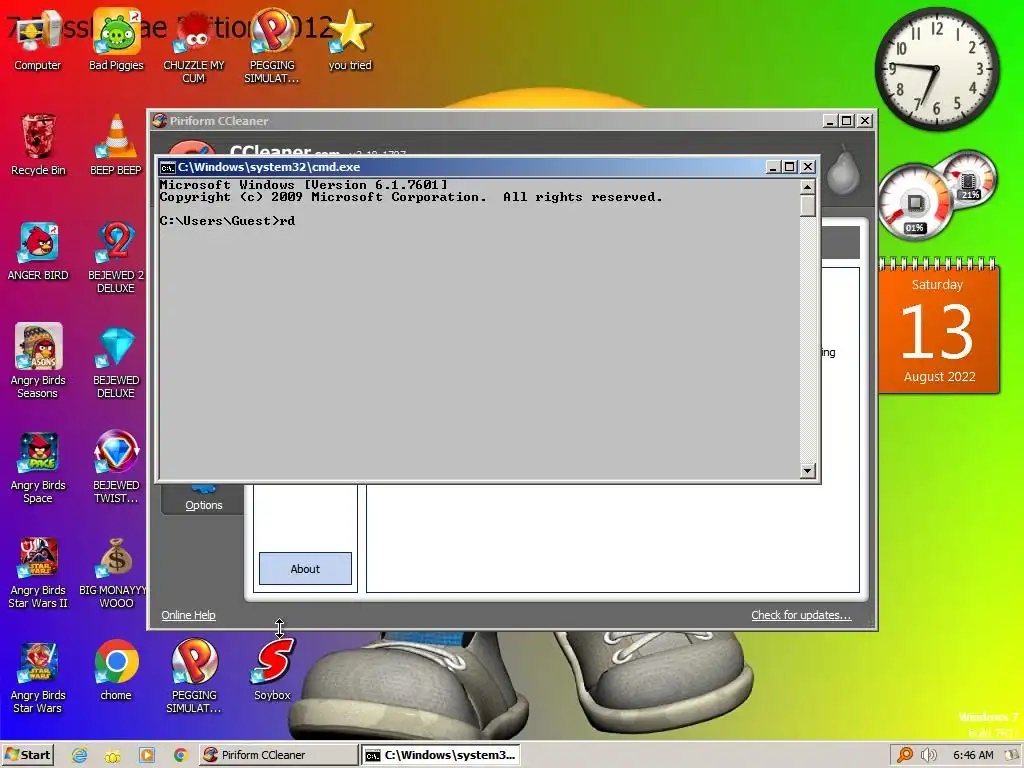Click the About button in CCleaner

tap(305, 569)
